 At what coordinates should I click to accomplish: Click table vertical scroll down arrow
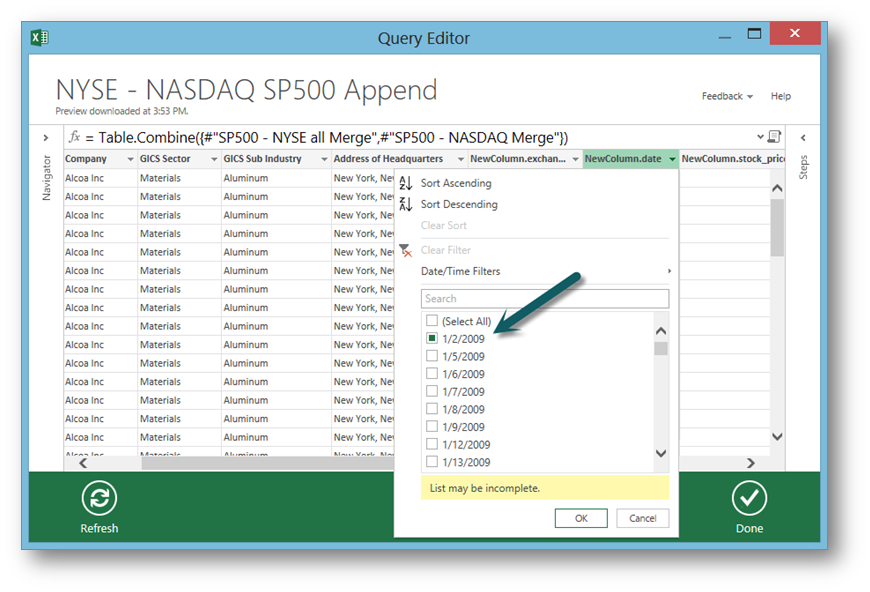click(777, 437)
